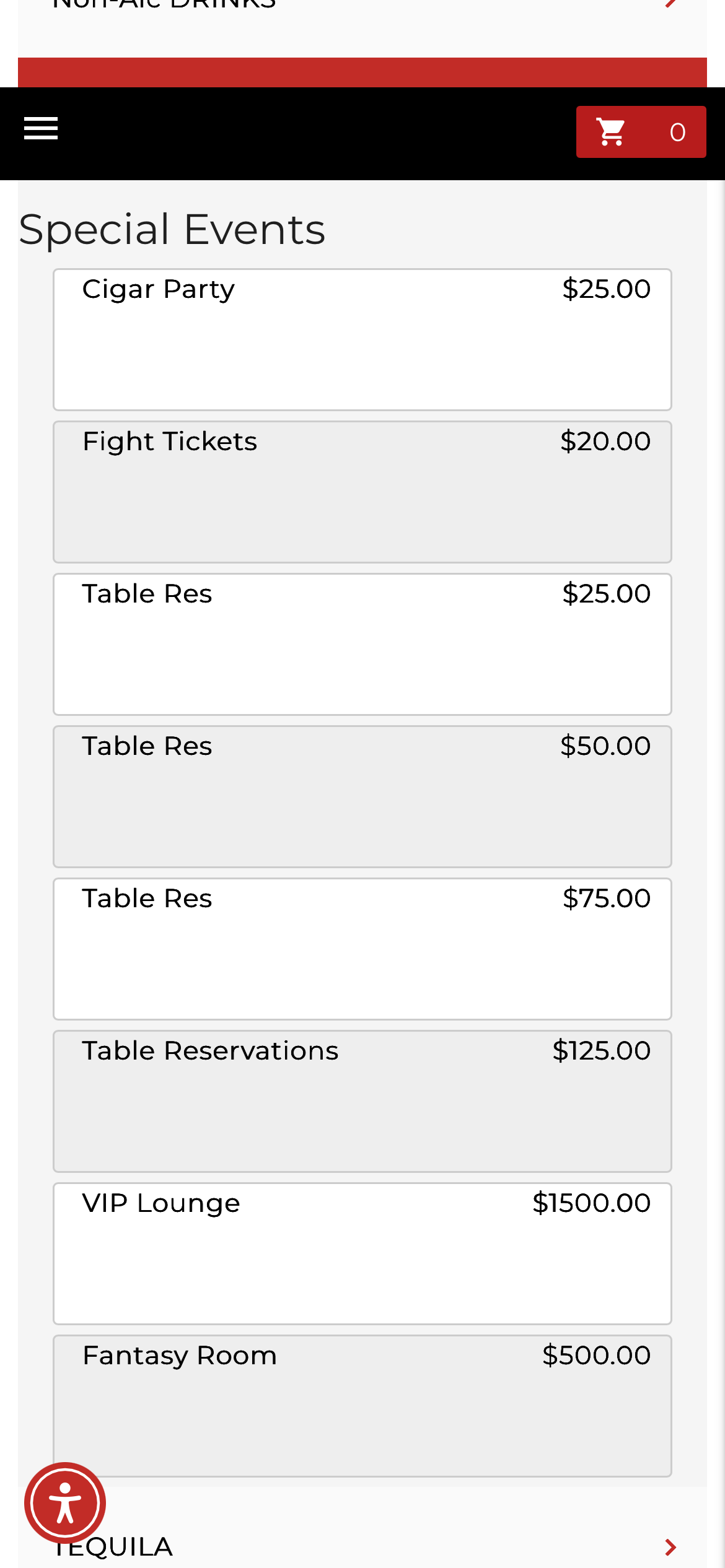Select the VIP Lounge item
The width and height of the screenshot is (725, 1568).
362,1253
